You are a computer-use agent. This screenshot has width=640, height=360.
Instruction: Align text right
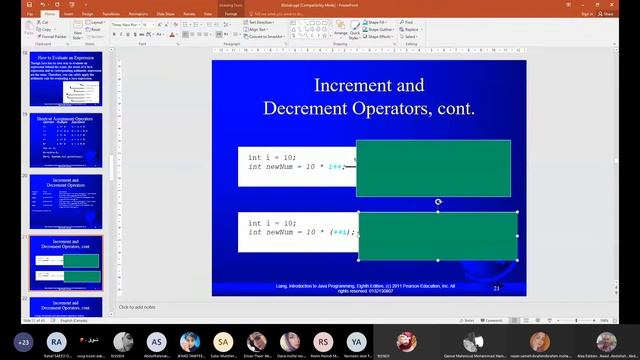199,35
